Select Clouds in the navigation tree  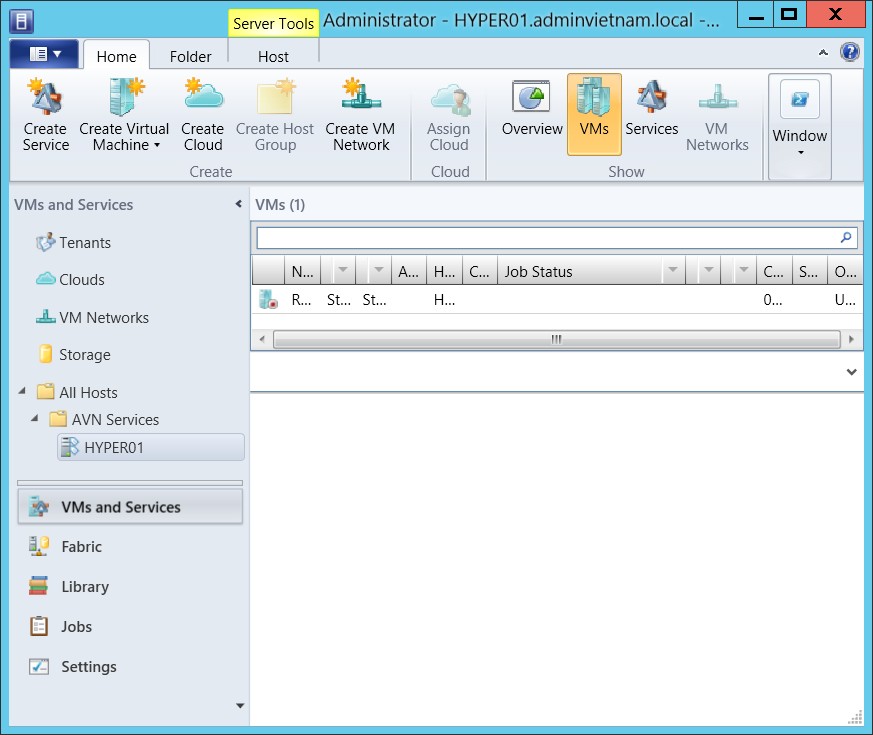click(70, 280)
